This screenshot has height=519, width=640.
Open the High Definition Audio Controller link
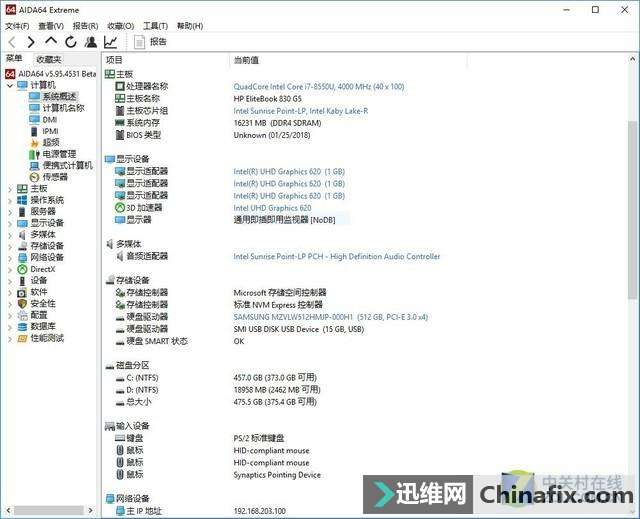tap(337, 257)
